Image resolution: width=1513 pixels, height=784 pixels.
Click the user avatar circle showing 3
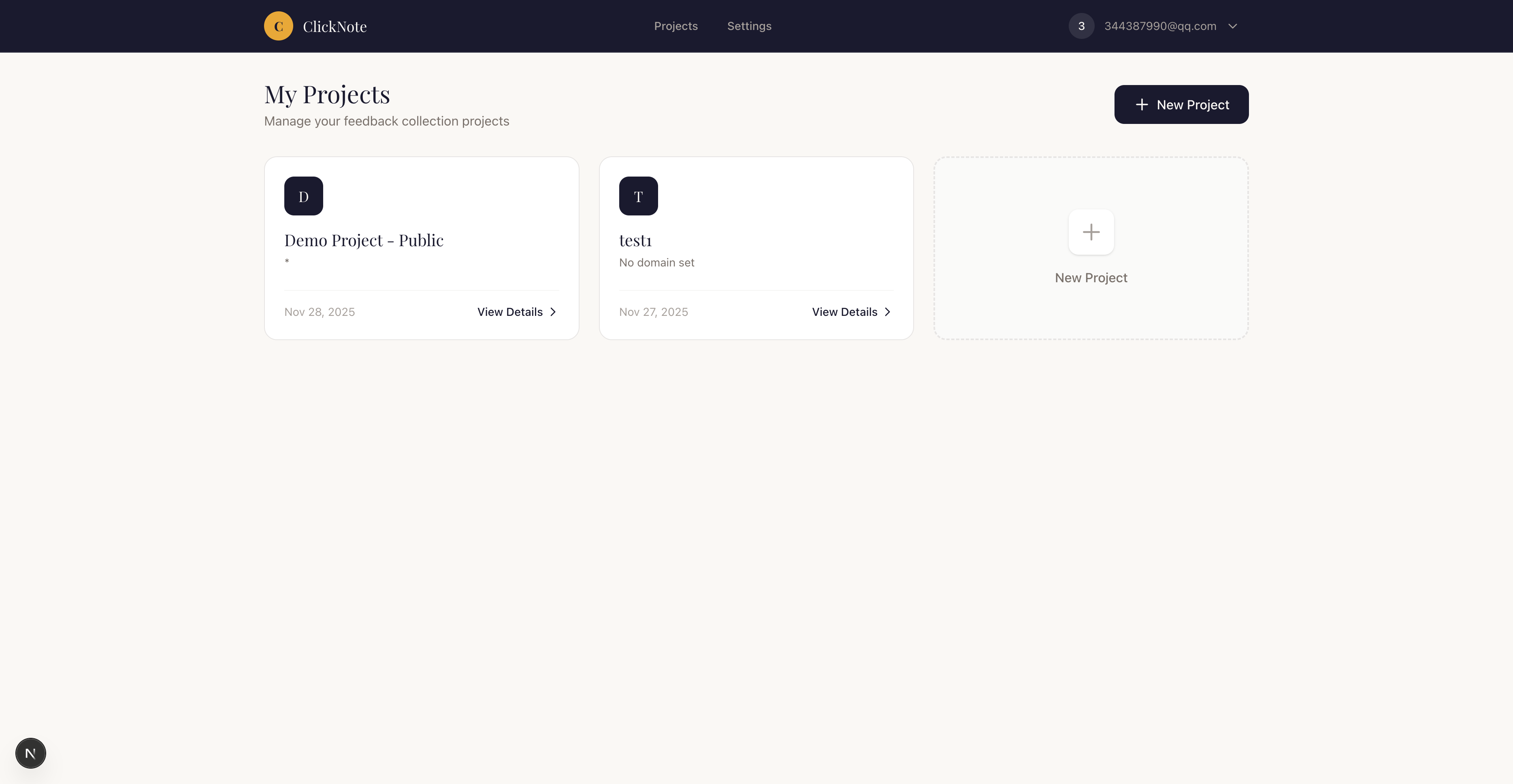pos(1081,26)
